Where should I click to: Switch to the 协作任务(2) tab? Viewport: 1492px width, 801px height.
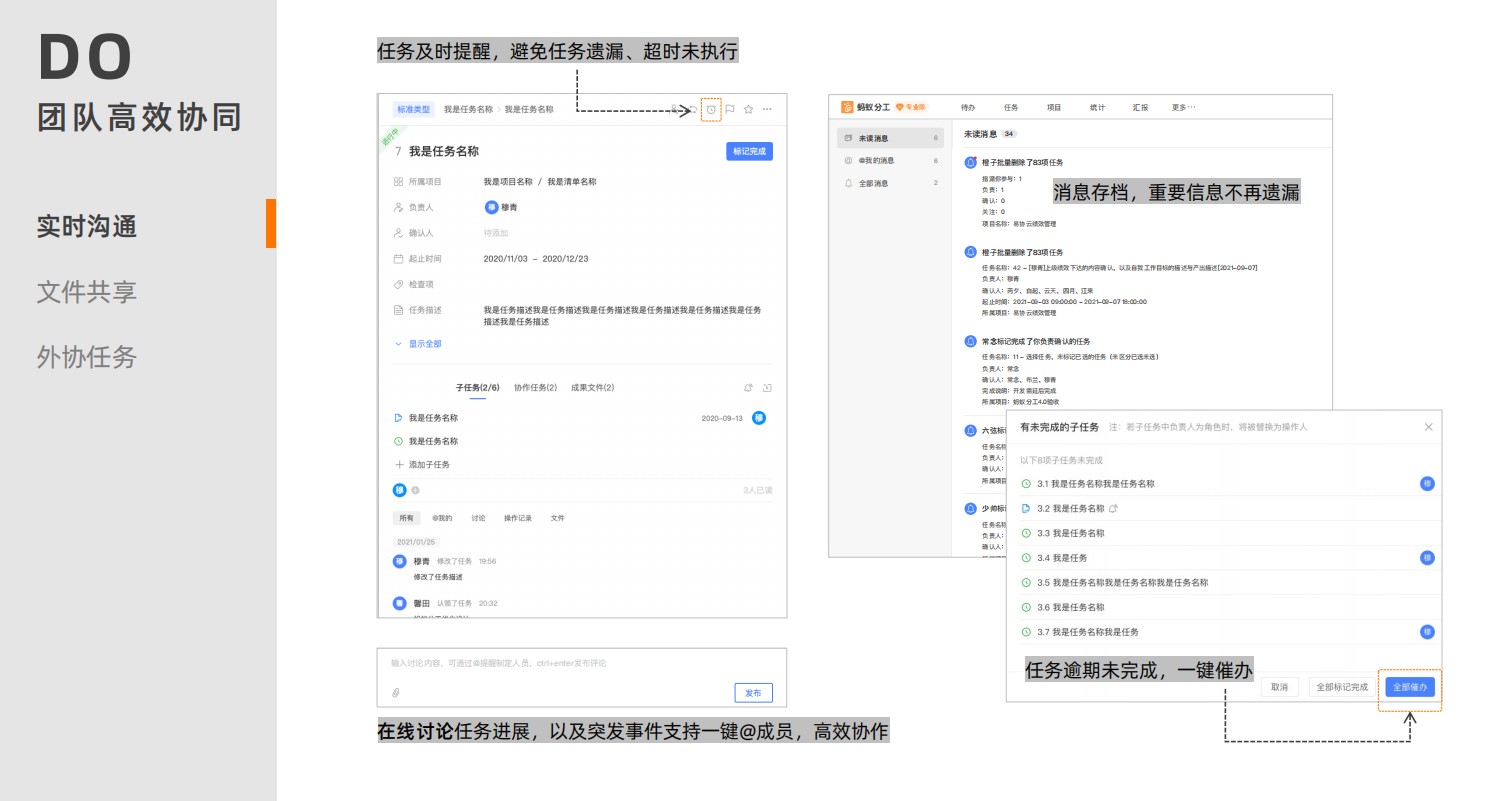coord(535,388)
